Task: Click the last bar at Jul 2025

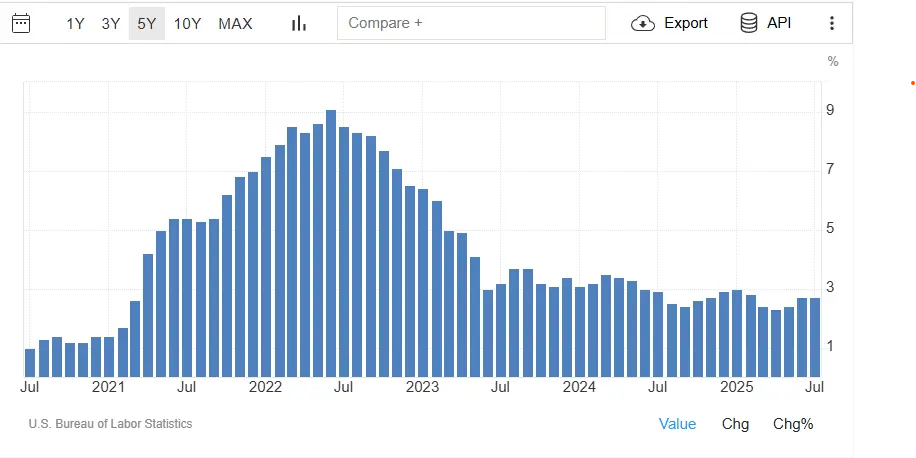Action: pyautogui.click(x=815, y=337)
